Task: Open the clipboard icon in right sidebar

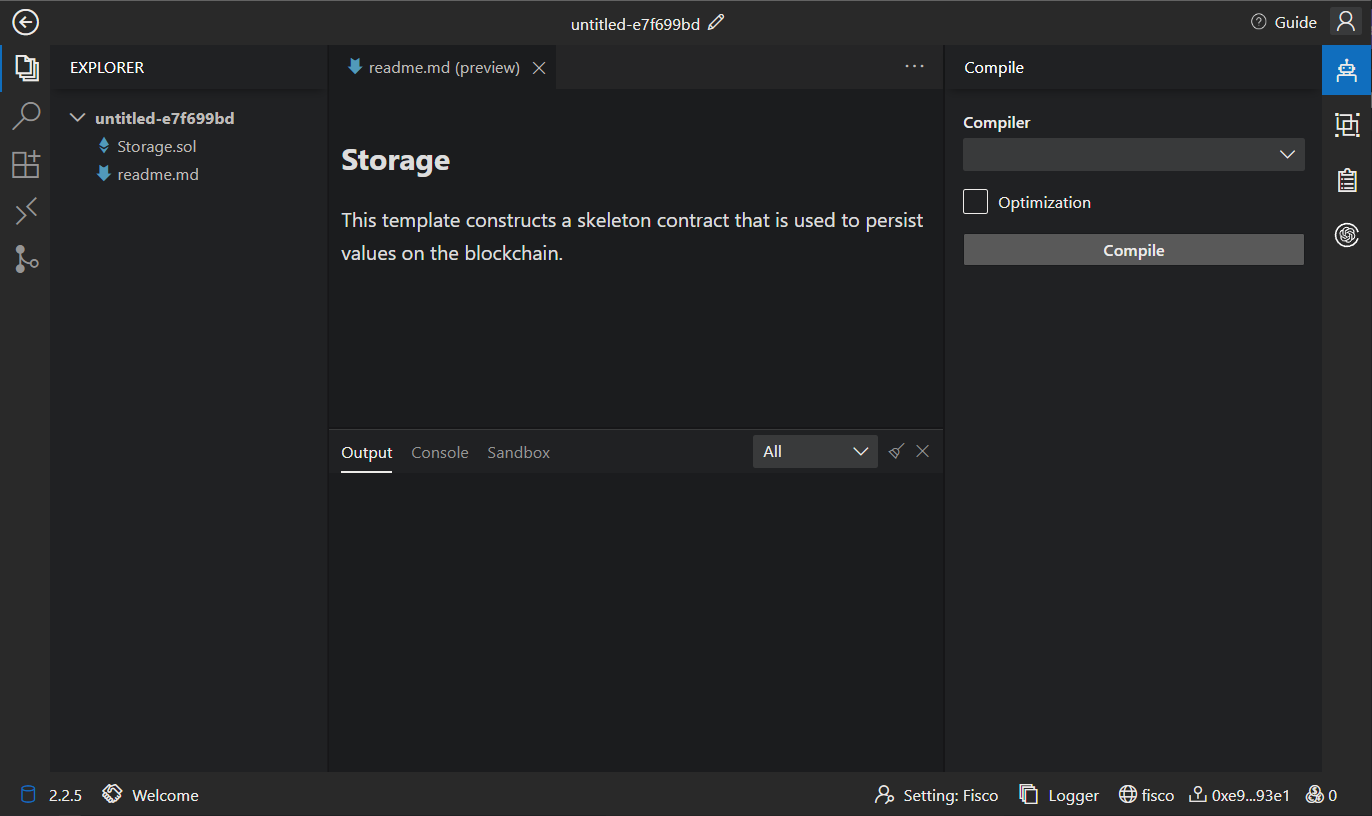Action: pyautogui.click(x=1346, y=180)
